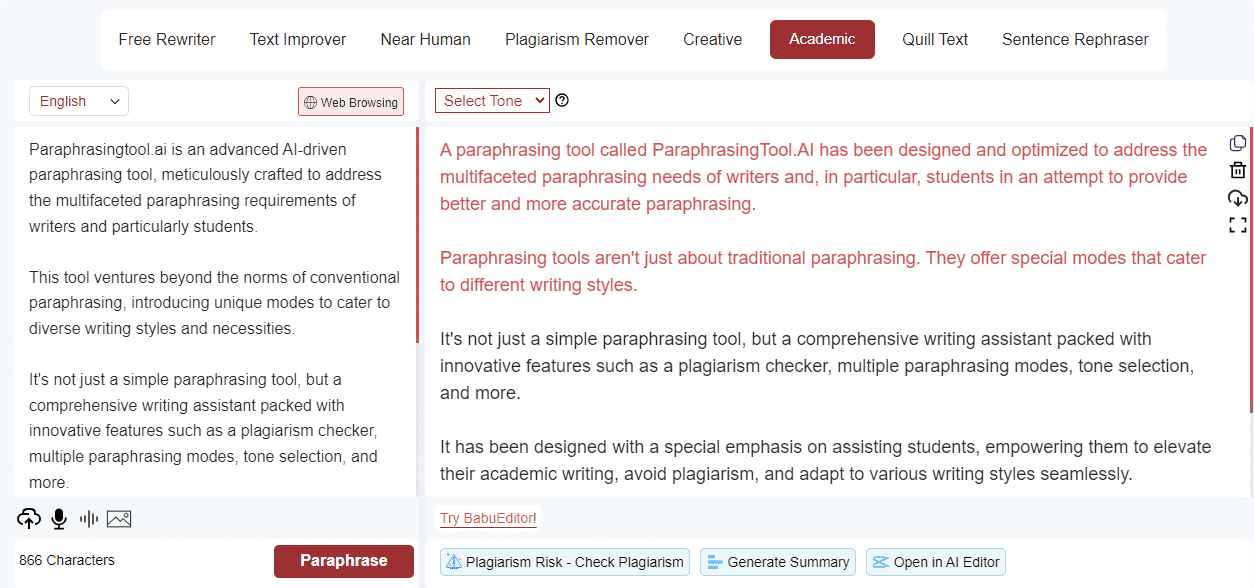Click output paragraph 'It has been designed with'
Screen dimensions: 1254x588
[826, 460]
